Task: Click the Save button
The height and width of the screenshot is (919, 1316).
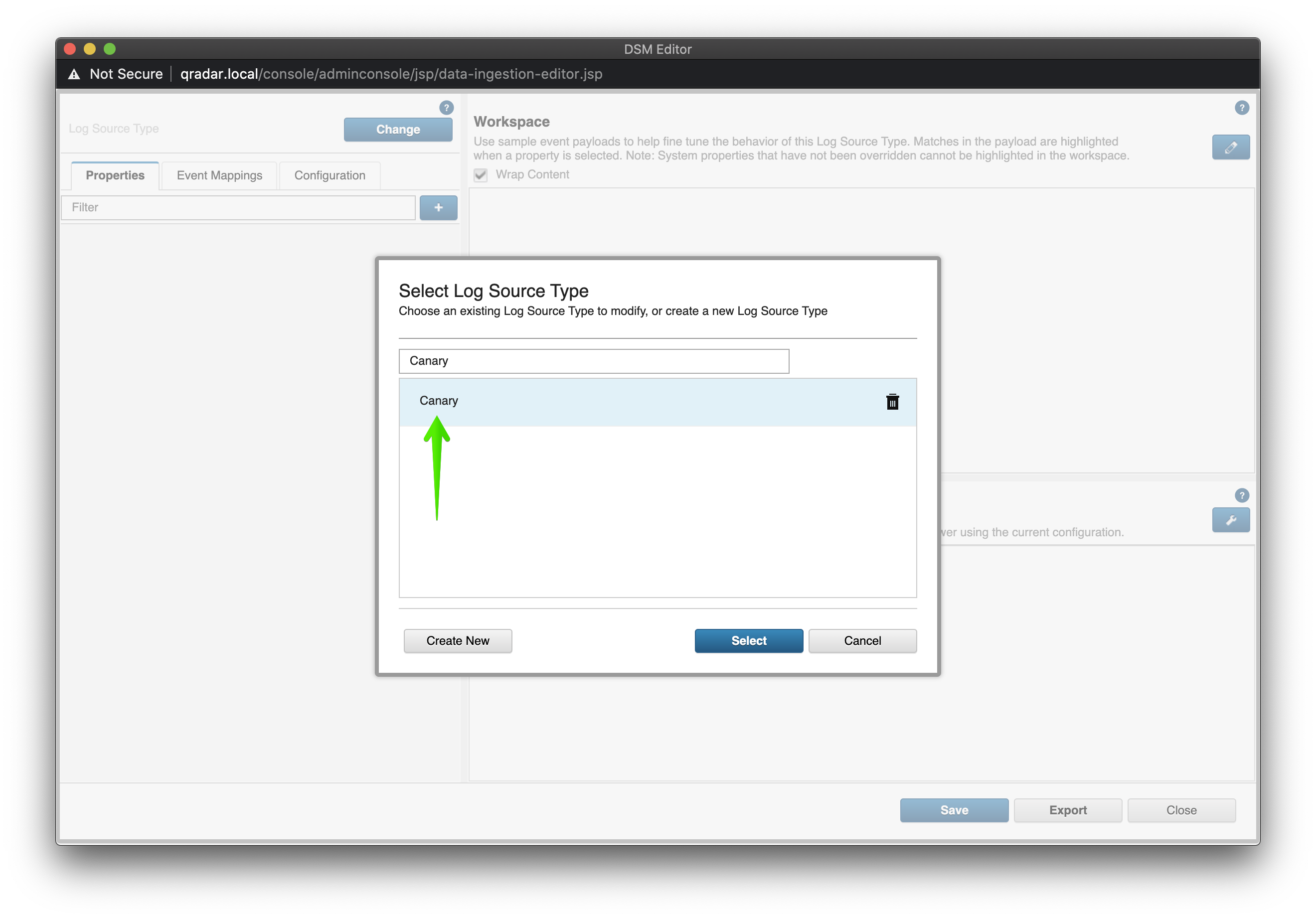Action: [954, 810]
